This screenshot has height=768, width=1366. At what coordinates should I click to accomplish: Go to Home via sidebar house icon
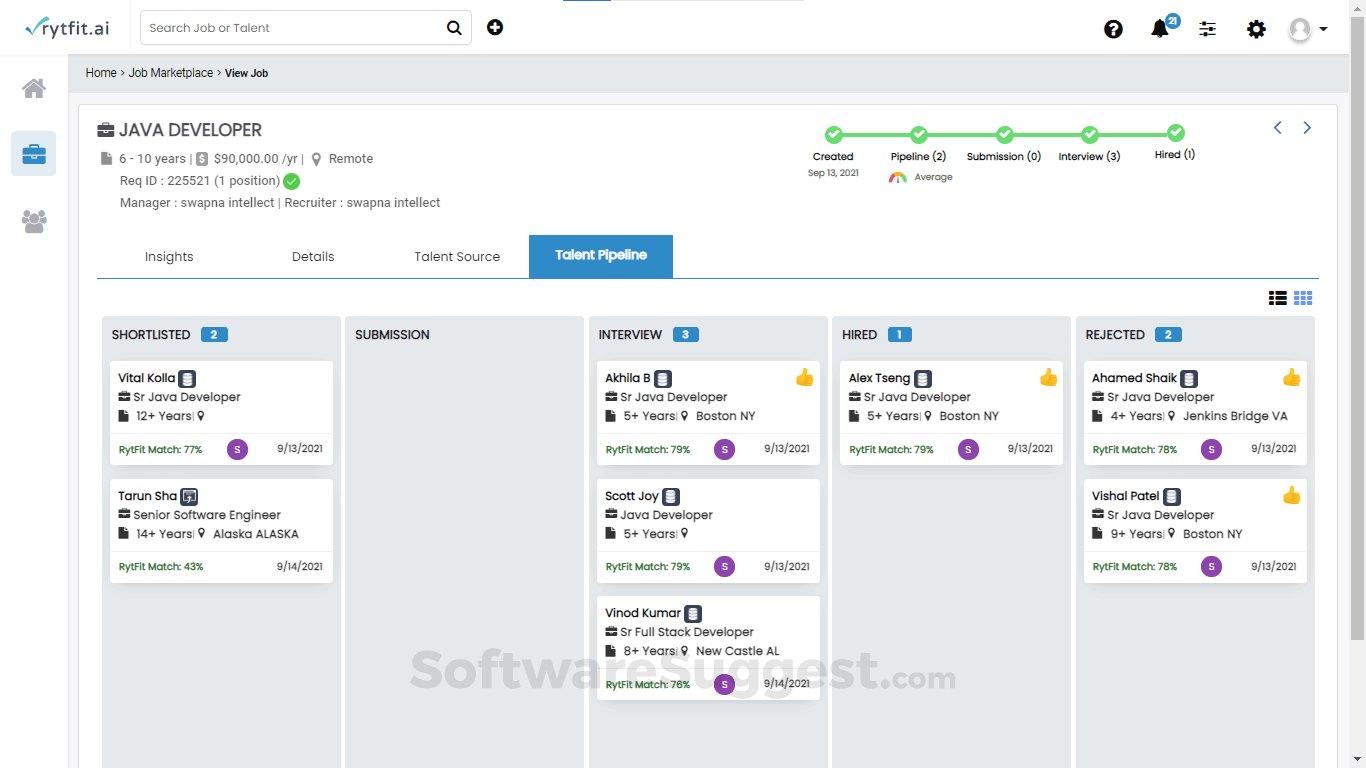34,88
